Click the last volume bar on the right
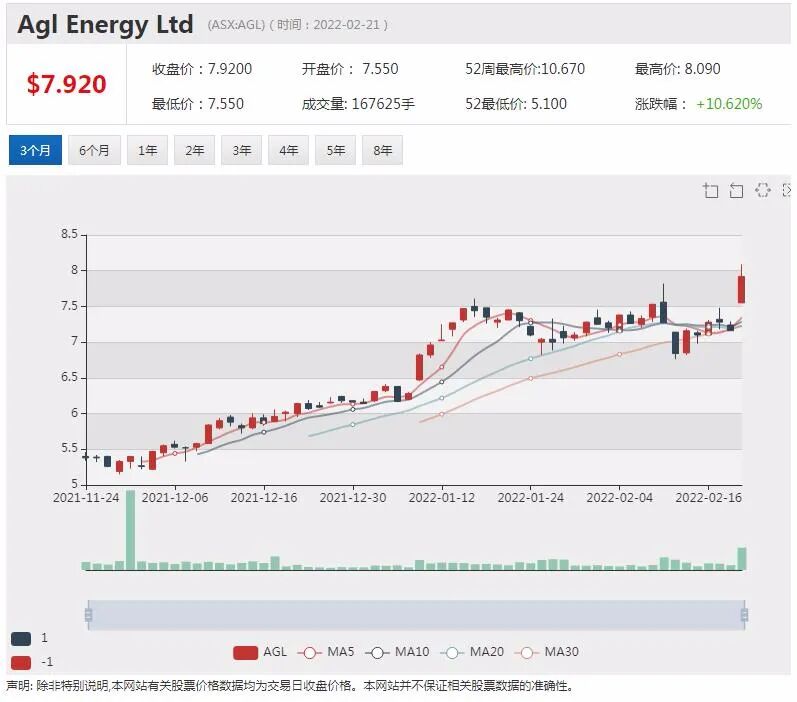797x702 pixels. pos(742,558)
